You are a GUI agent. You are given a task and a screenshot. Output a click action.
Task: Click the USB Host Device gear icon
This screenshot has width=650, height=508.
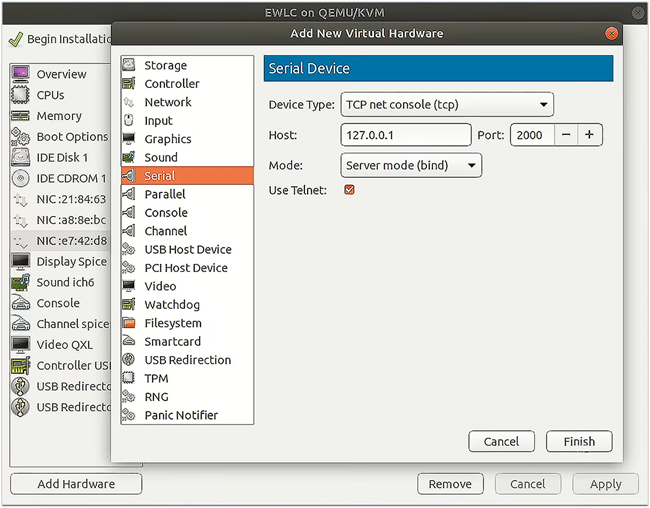129,249
